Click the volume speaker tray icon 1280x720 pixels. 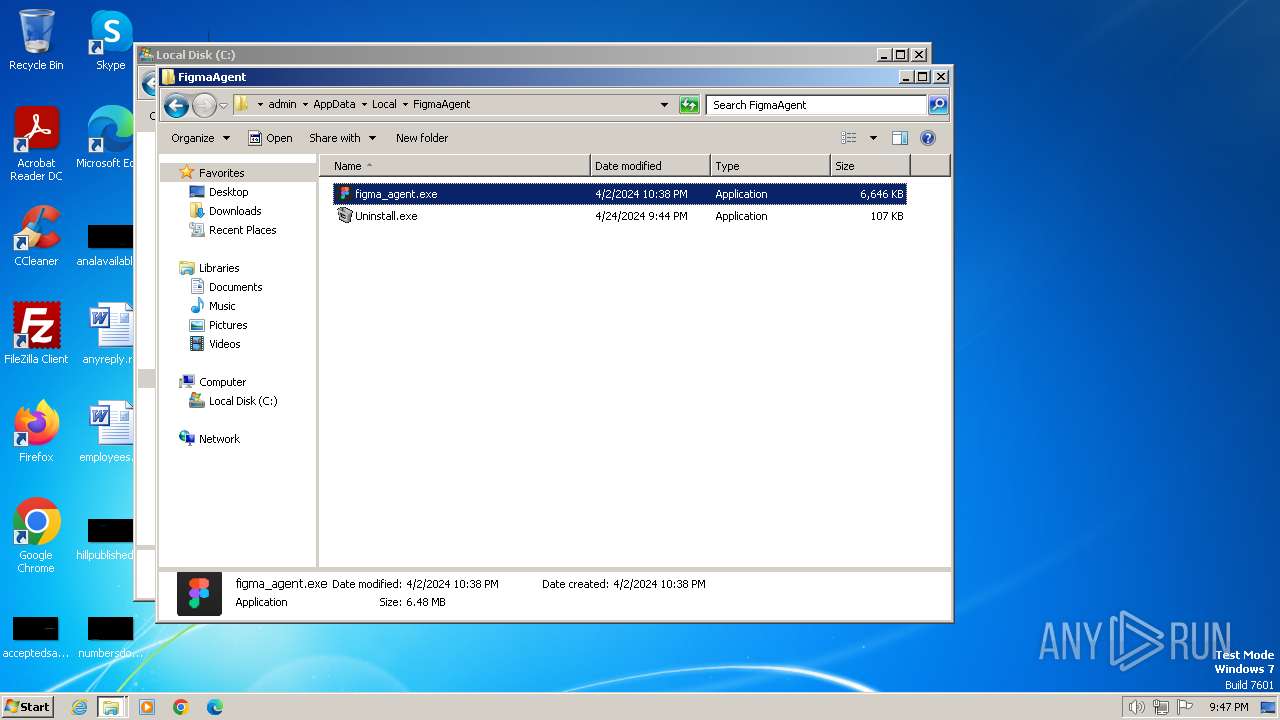[1136, 707]
